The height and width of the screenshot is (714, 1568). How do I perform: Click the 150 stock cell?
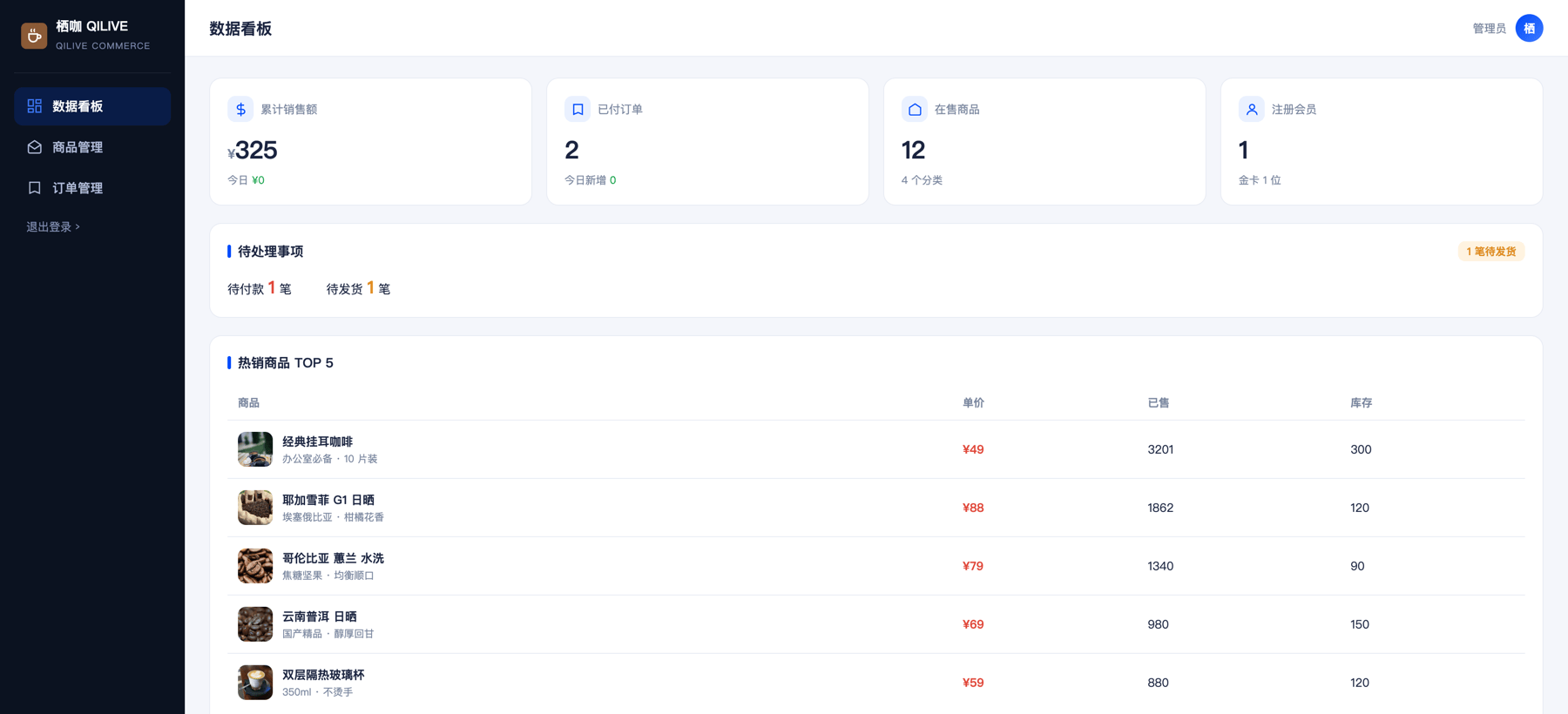pos(1360,624)
